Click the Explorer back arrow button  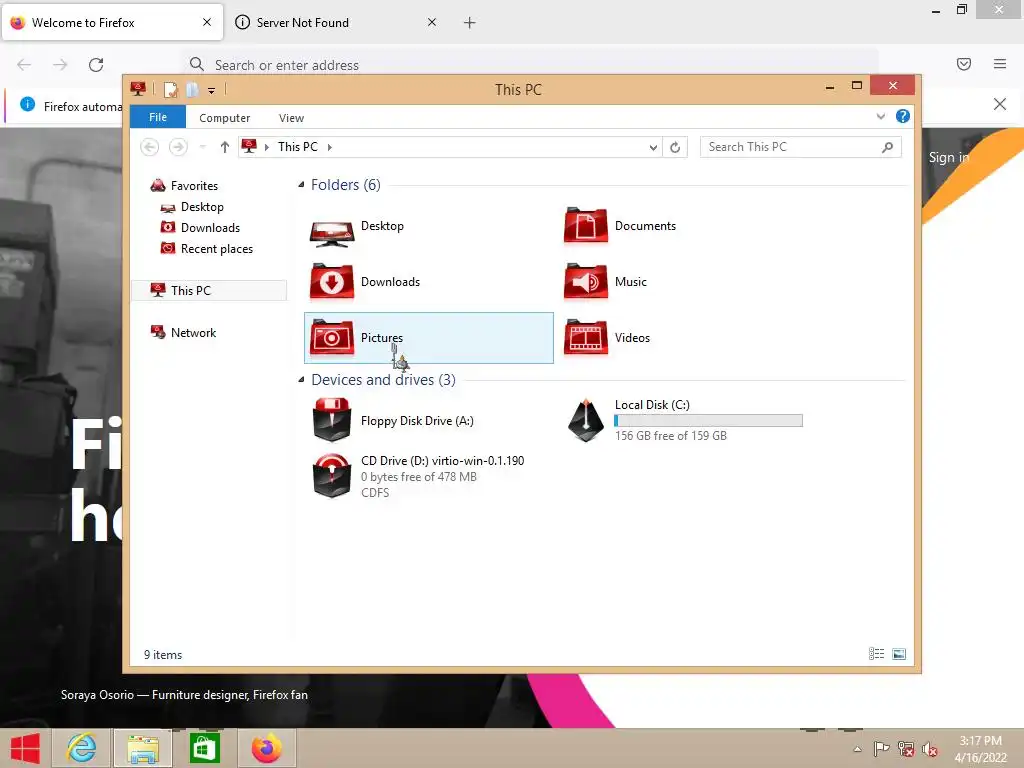150,147
